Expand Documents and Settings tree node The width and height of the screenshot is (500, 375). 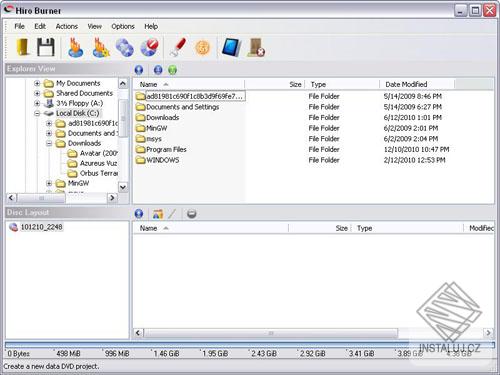pyautogui.click(x=49, y=134)
